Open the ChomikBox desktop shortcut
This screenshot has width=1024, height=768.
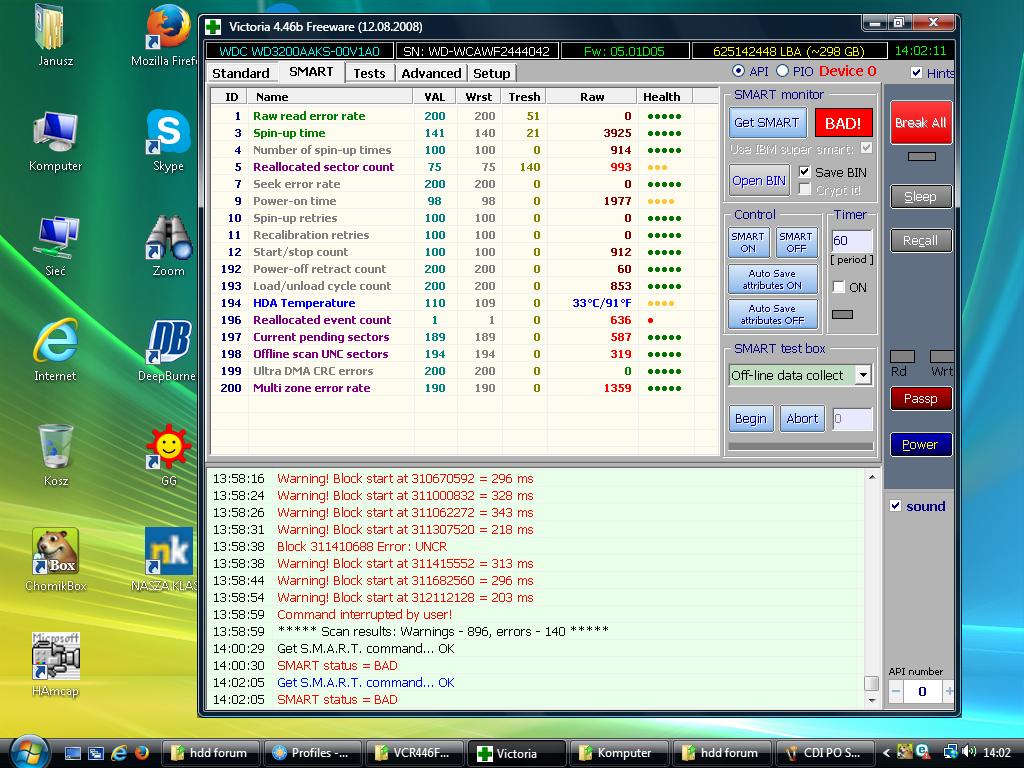click(55, 560)
